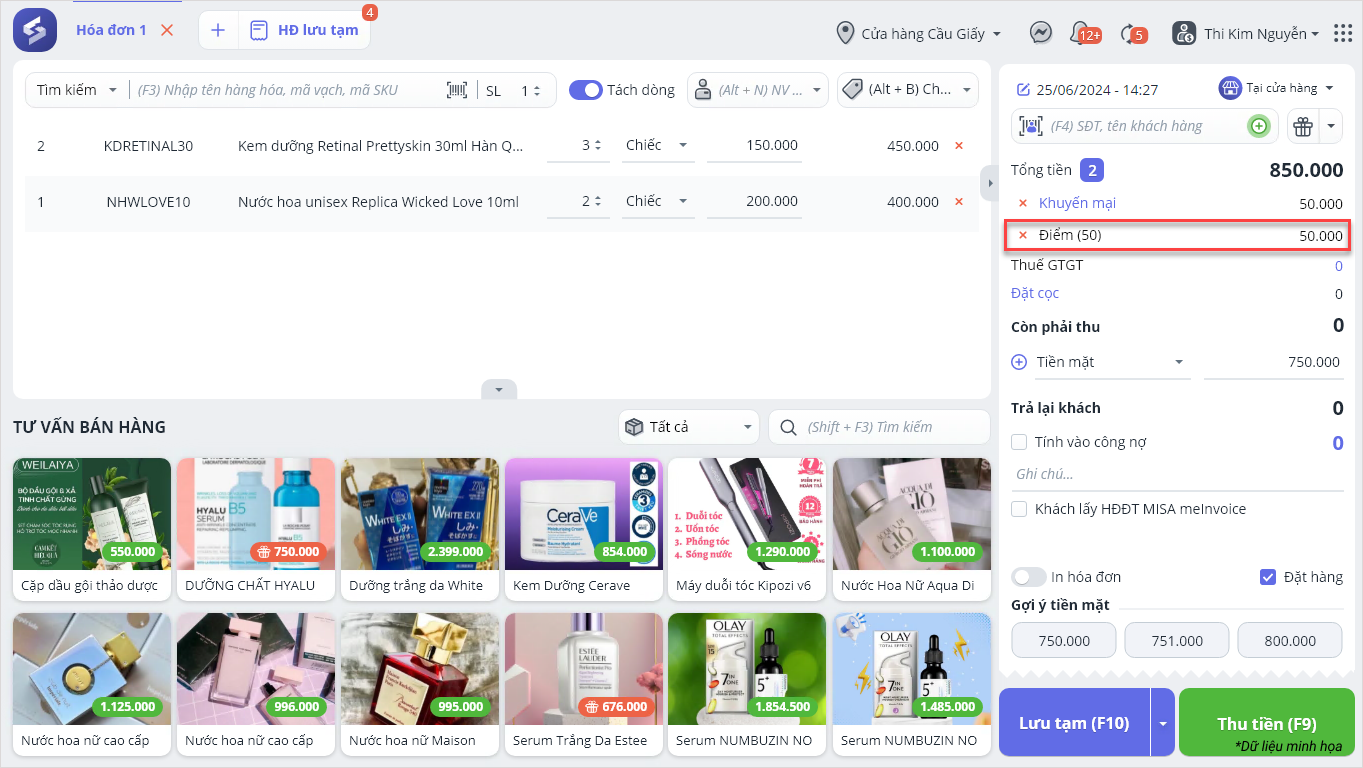Edit the 200.000 unit price field
Viewport: 1363px width, 768px height.
(754, 202)
